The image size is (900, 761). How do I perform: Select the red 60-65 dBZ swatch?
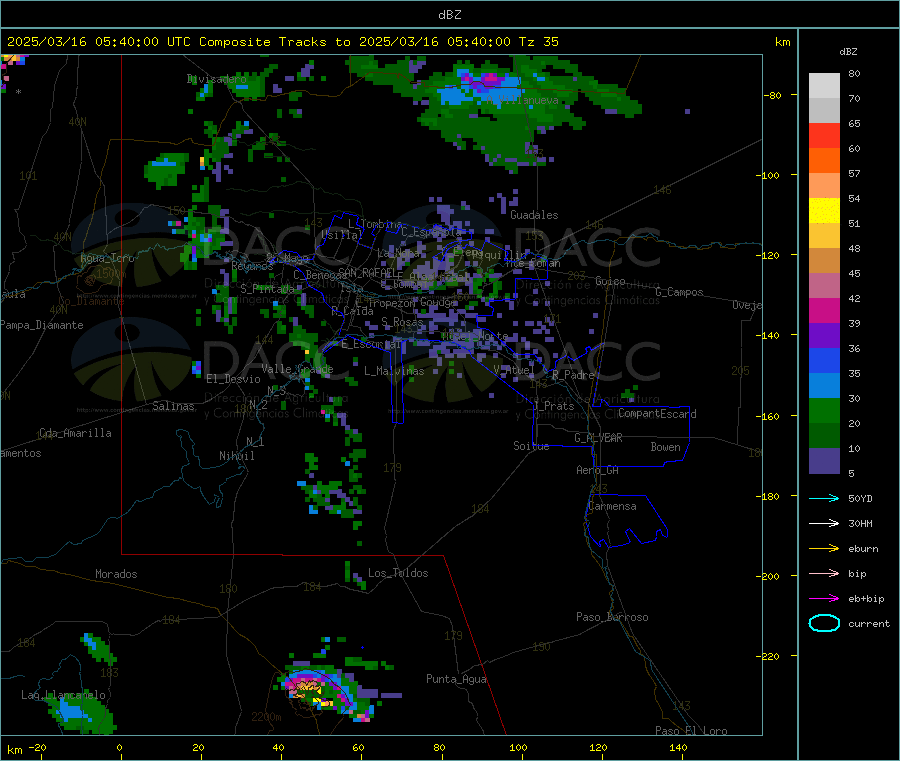[824, 136]
